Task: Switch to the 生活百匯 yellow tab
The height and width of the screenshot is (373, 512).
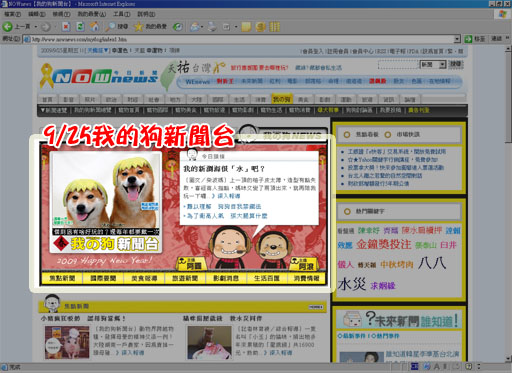Action: pos(267,278)
